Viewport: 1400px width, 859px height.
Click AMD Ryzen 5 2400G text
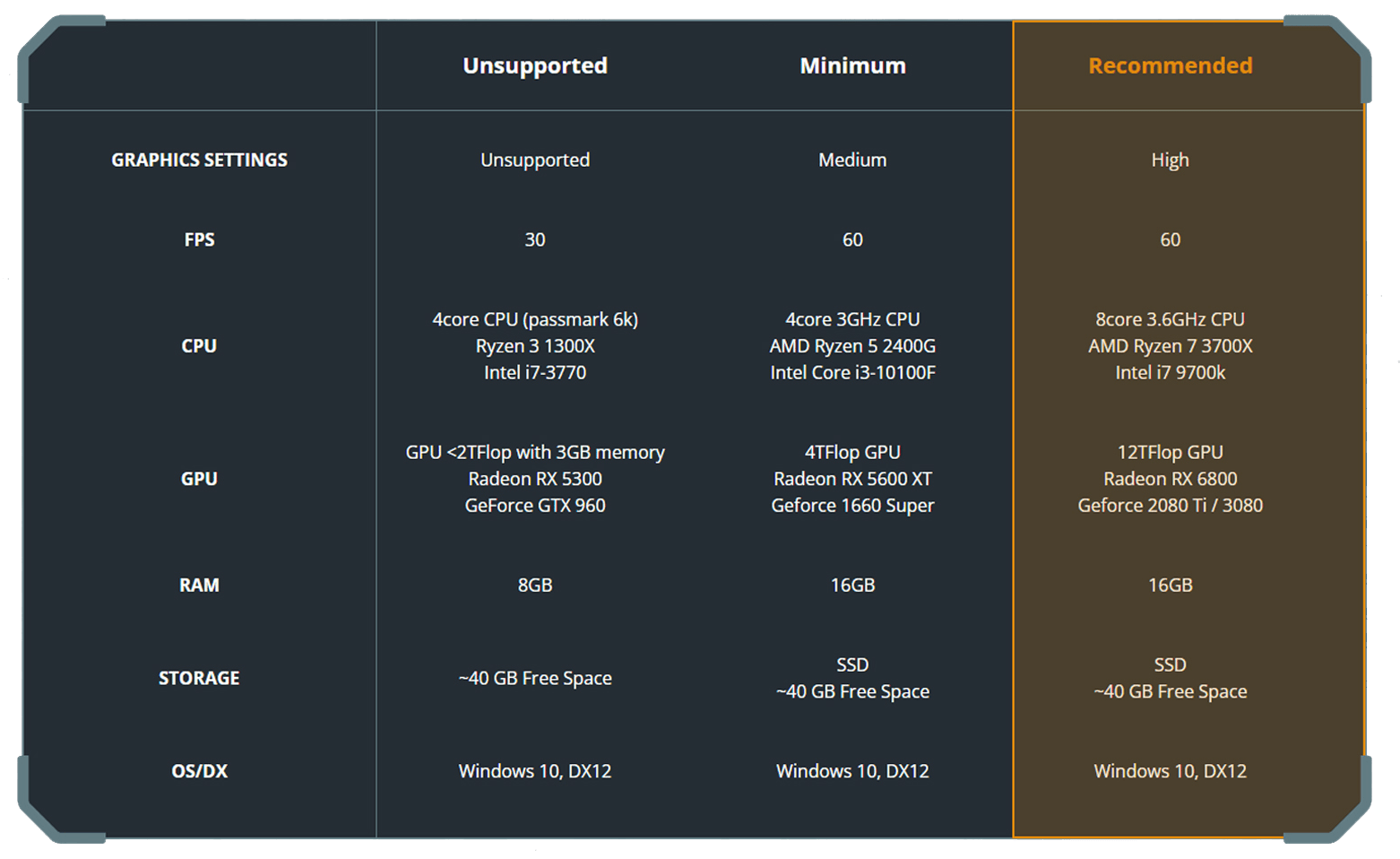click(852, 346)
